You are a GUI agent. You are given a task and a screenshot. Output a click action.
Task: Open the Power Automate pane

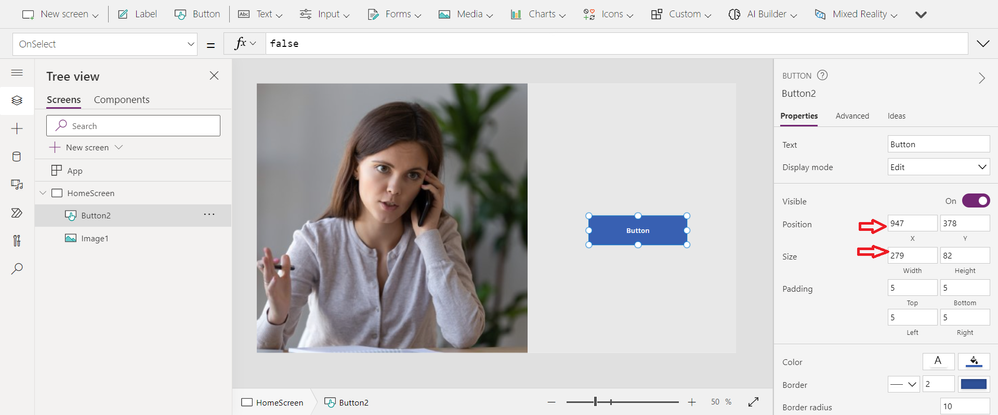(x=17, y=213)
